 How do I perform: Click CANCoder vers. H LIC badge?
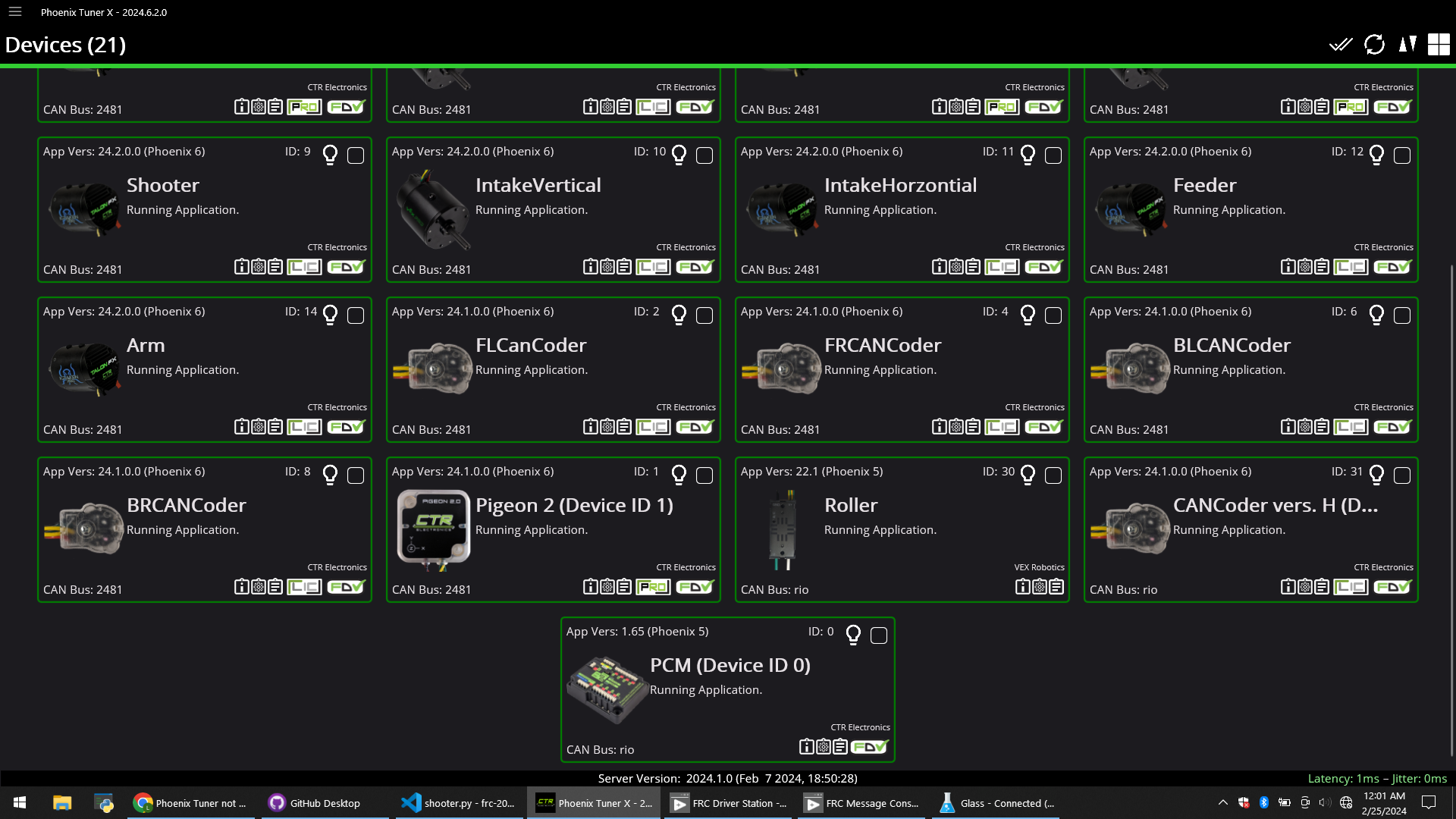[x=1351, y=587]
